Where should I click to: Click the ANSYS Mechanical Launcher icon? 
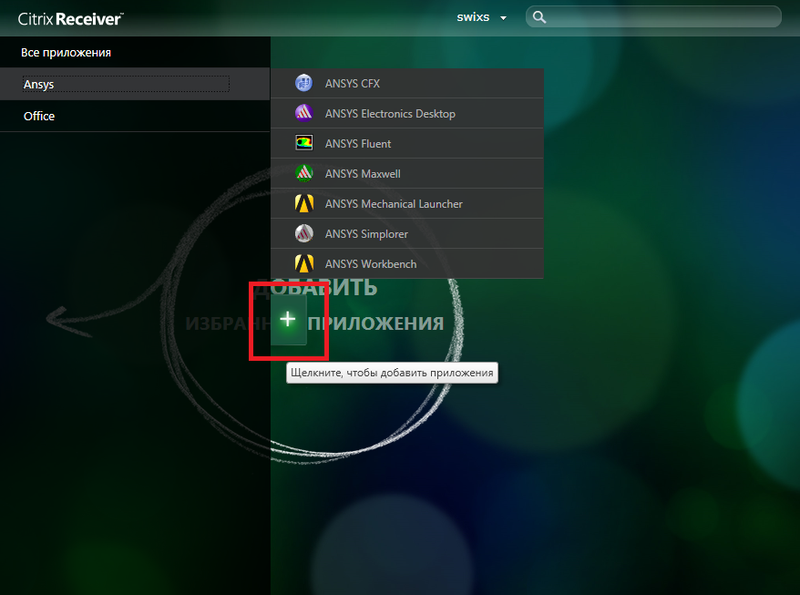tap(304, 203)
